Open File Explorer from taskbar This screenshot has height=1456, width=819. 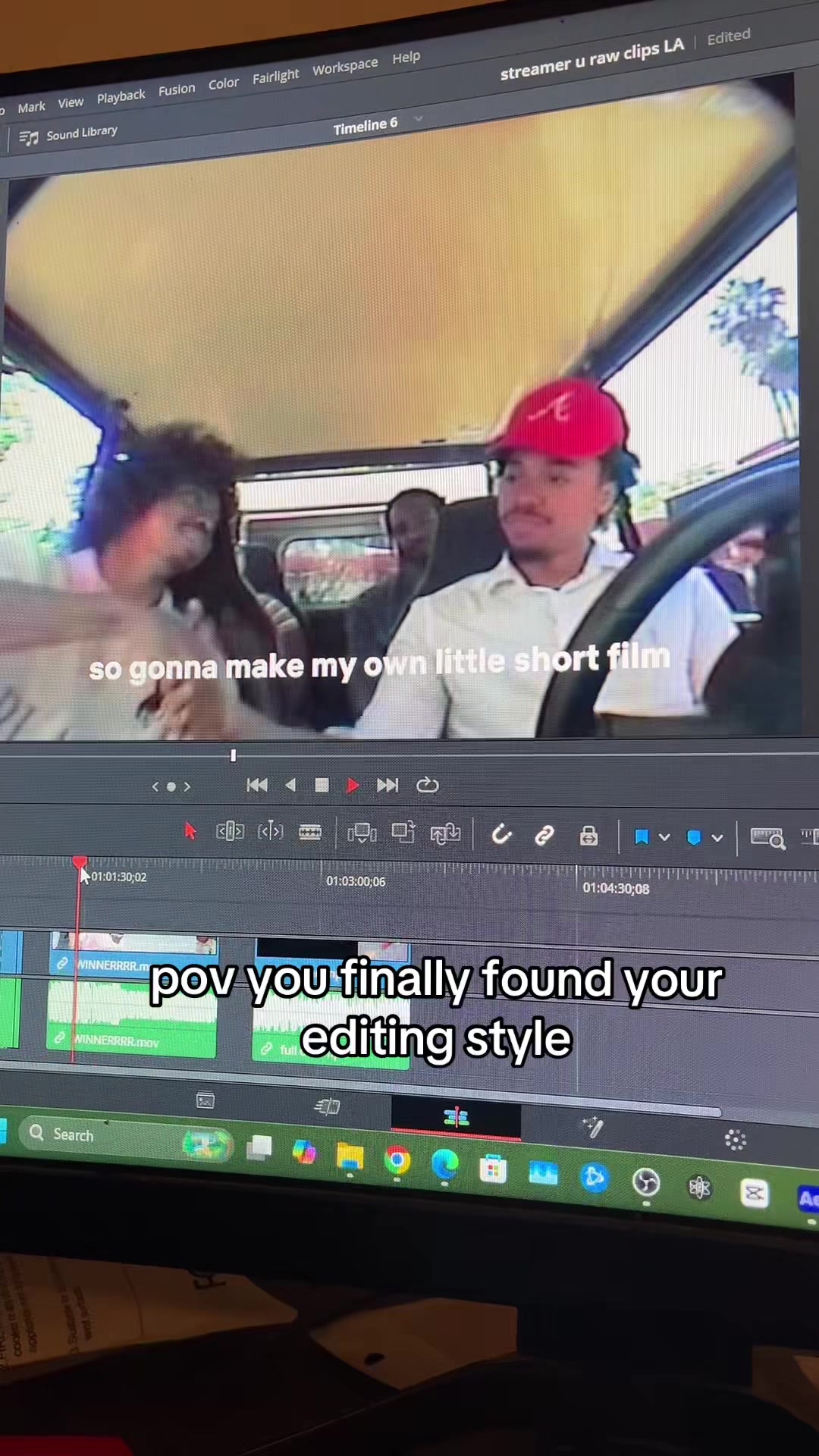pyautogui.click(x=350, y=1157)
